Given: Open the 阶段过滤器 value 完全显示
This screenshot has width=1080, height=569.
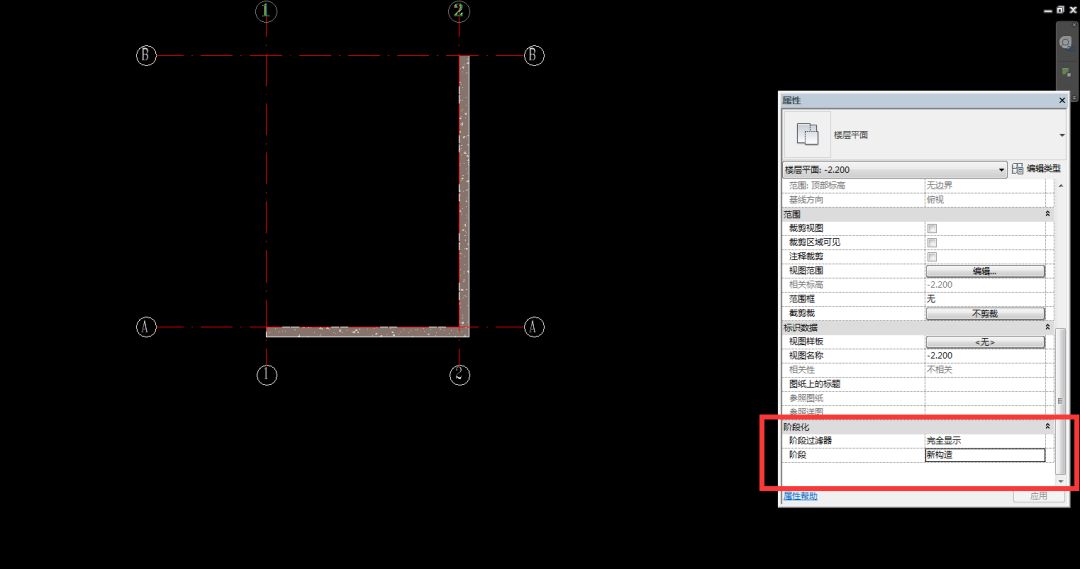Looking at the screenshot, I should point(985,441).
